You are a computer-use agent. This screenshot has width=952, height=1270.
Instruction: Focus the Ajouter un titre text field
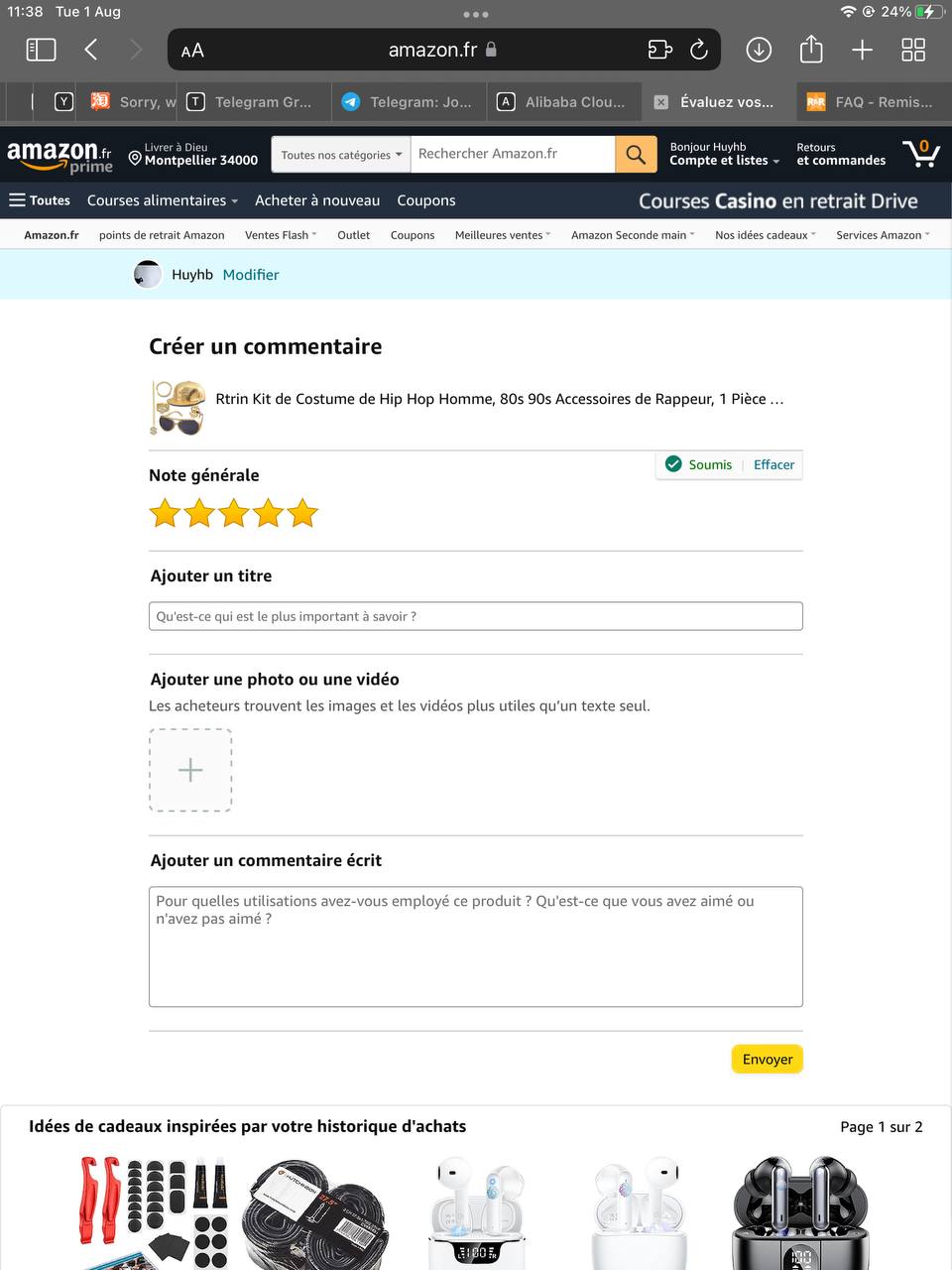(x=475, y=616)
